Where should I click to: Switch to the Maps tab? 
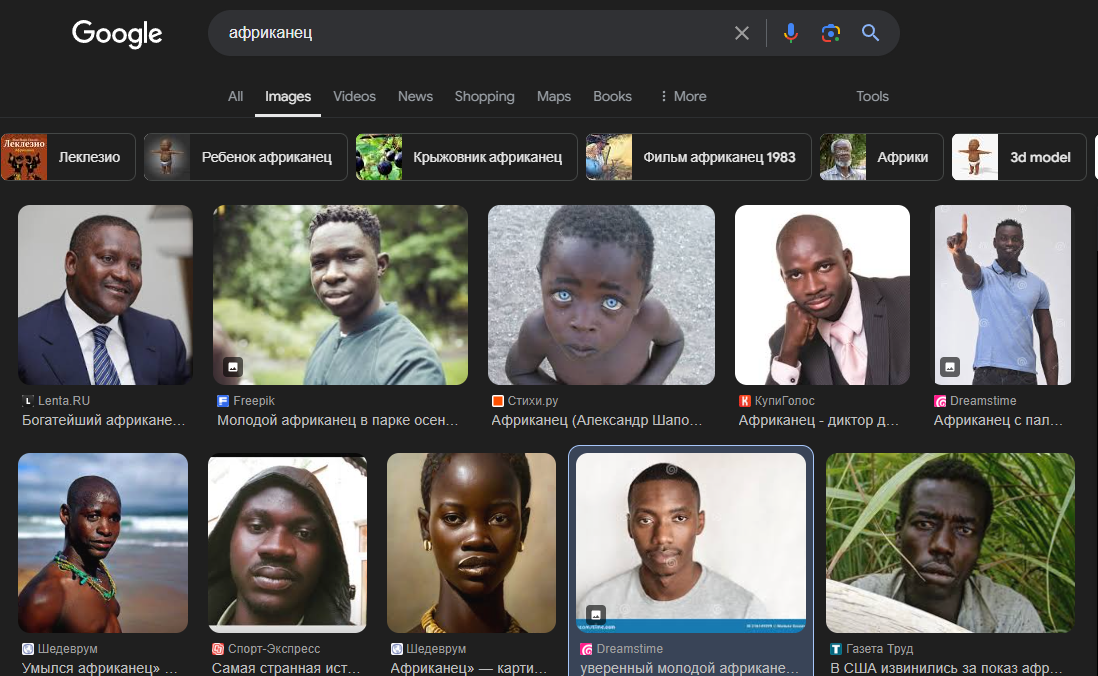[554, 97]
